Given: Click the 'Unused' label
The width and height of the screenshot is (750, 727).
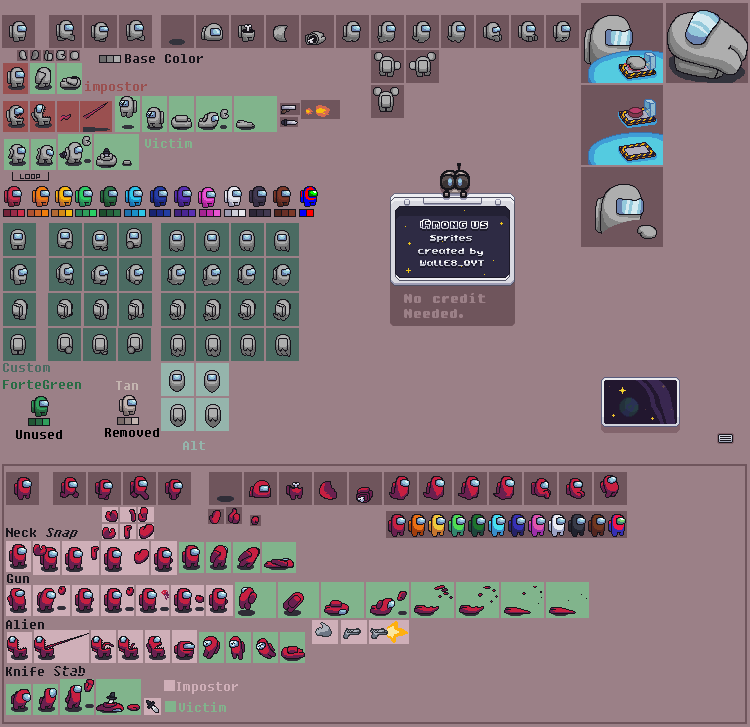Looking at the screenshot, I should (39, 435).
